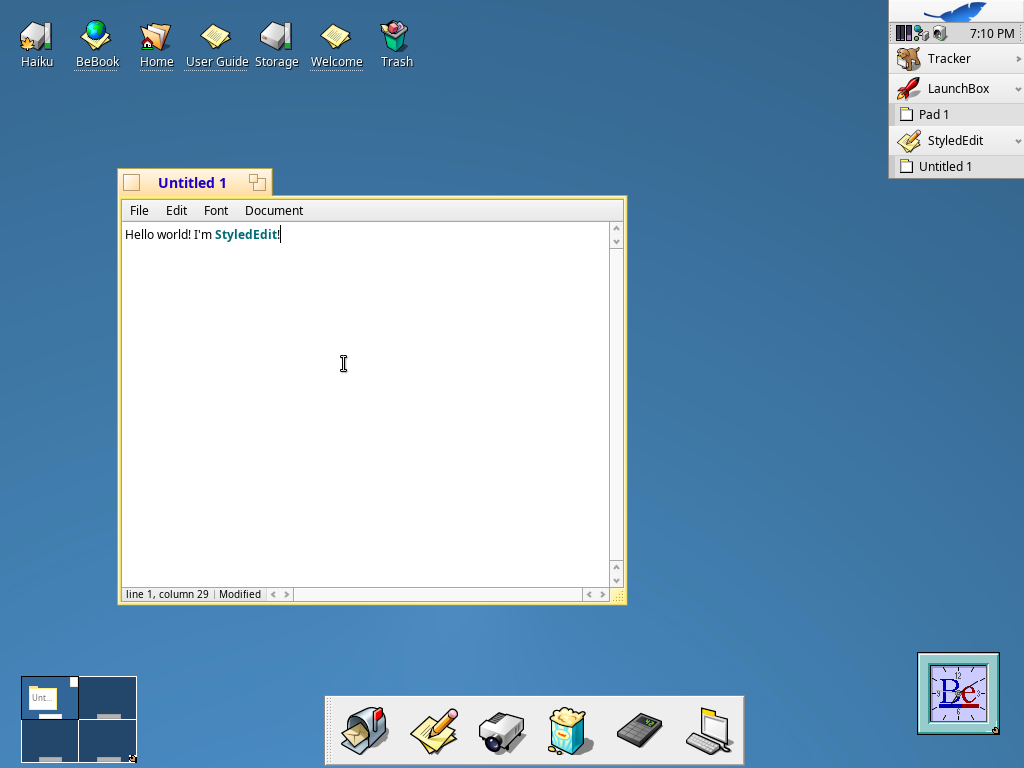The image size is (1024, 768).
Task: Select the Untitled 1 window in Deskbar
Action: pos(956,167)
